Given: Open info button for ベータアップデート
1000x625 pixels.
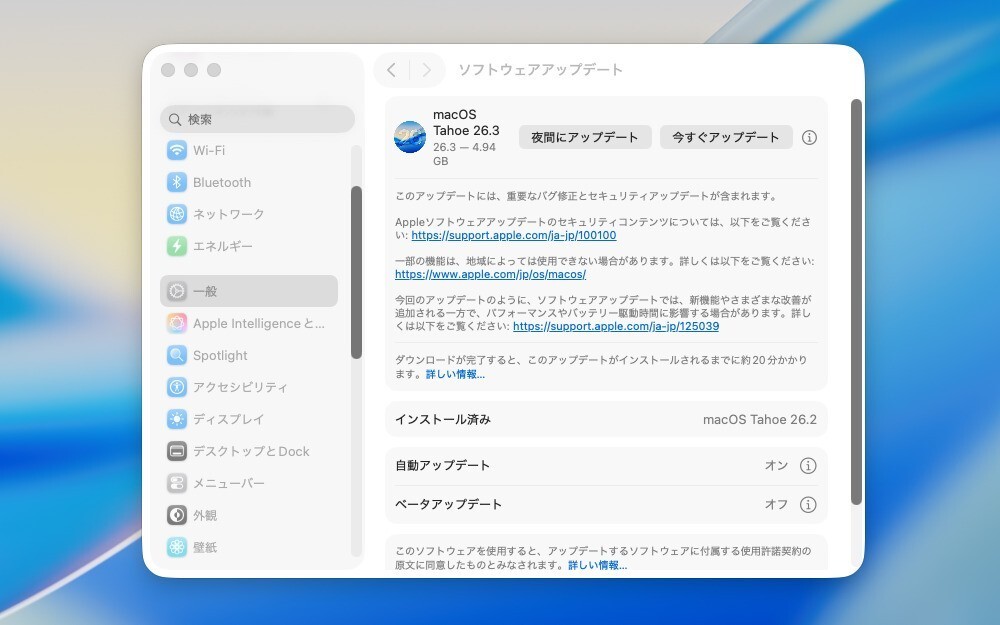Looking at the screenshot, I should [x=808, y=504].
